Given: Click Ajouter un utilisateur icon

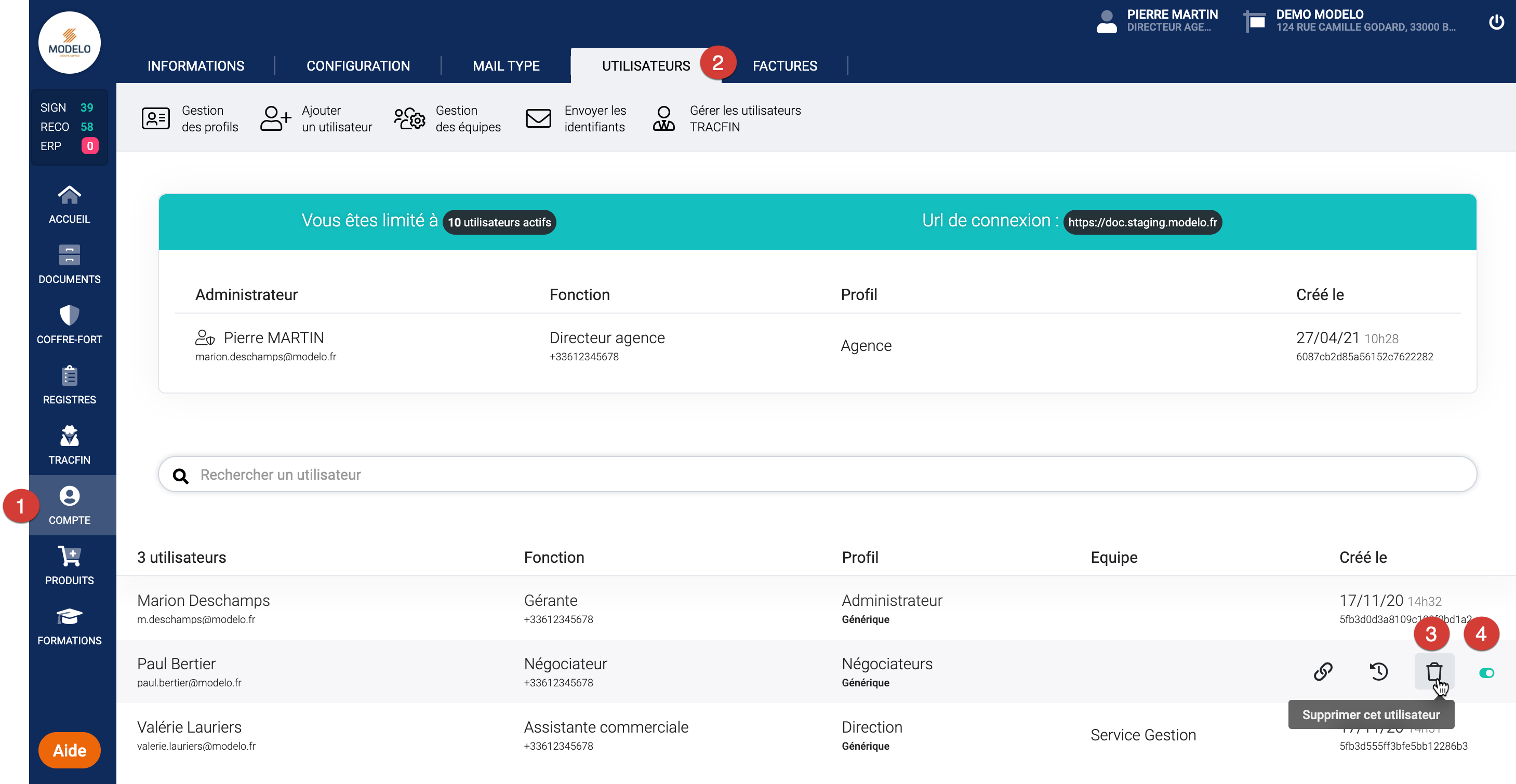Looking at the screenshot, I should pos(275,118).
